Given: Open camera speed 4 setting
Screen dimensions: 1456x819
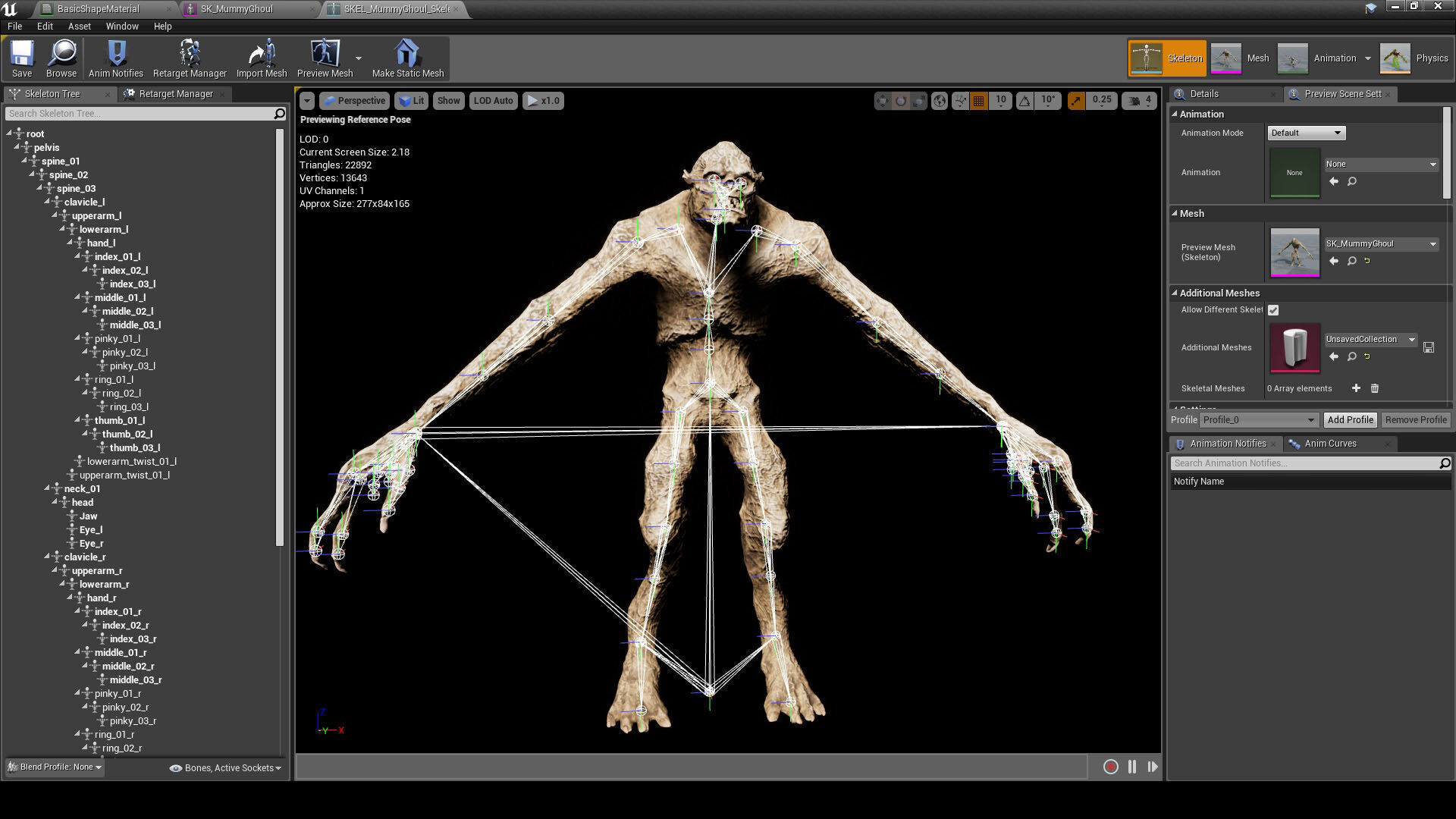Looking at the screenshot, I should (1140, 101).
